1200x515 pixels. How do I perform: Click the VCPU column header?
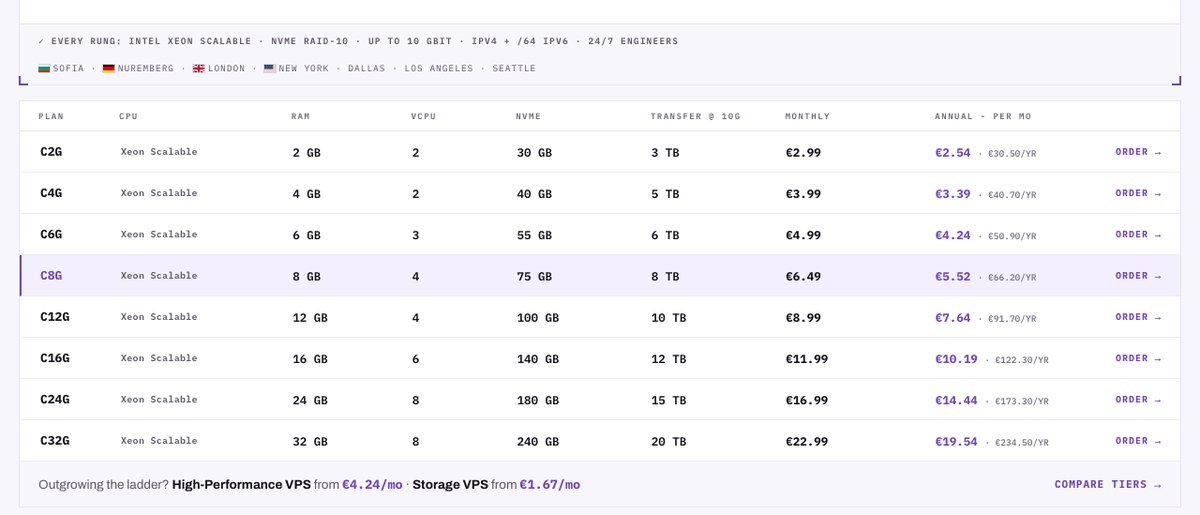(x=424, y=116)
